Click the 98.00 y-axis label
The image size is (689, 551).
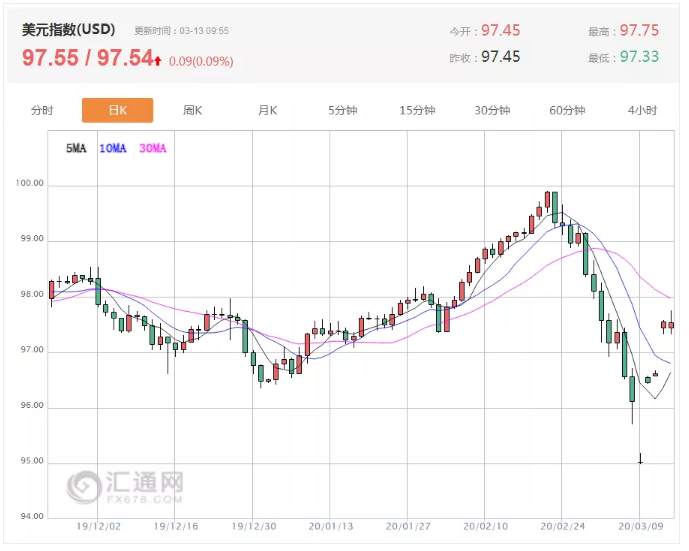[32, 294]
